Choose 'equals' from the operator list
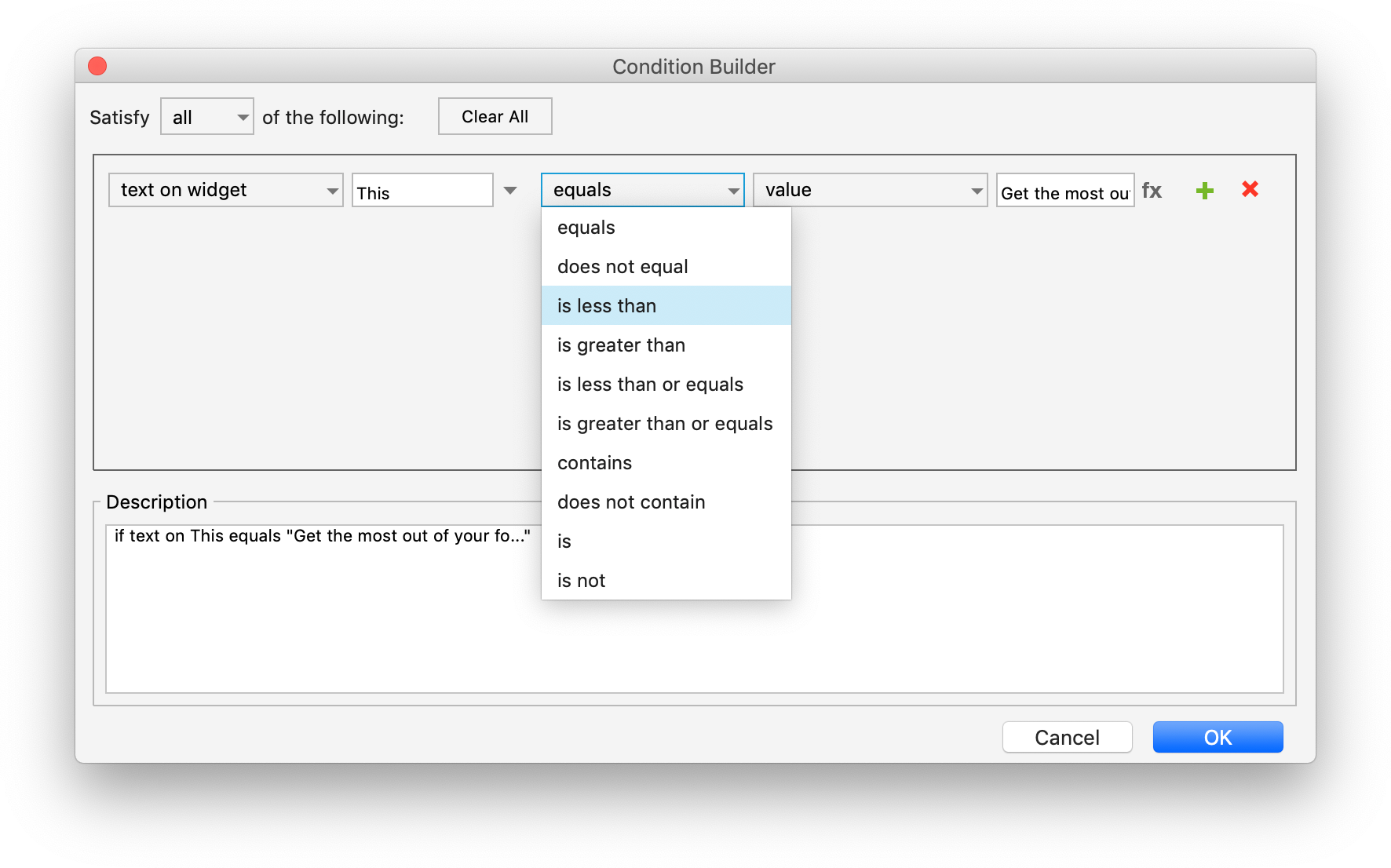 (x=666, y=228)
